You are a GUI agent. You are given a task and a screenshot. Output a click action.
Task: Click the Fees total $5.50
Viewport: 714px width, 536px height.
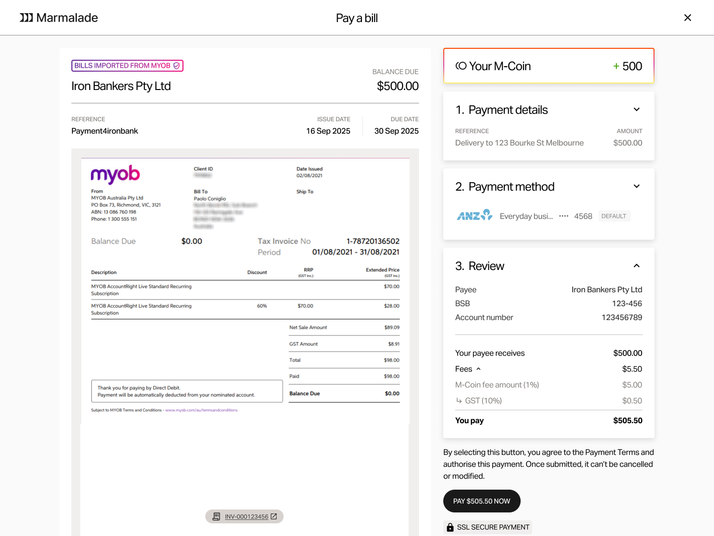pos(632,369)
